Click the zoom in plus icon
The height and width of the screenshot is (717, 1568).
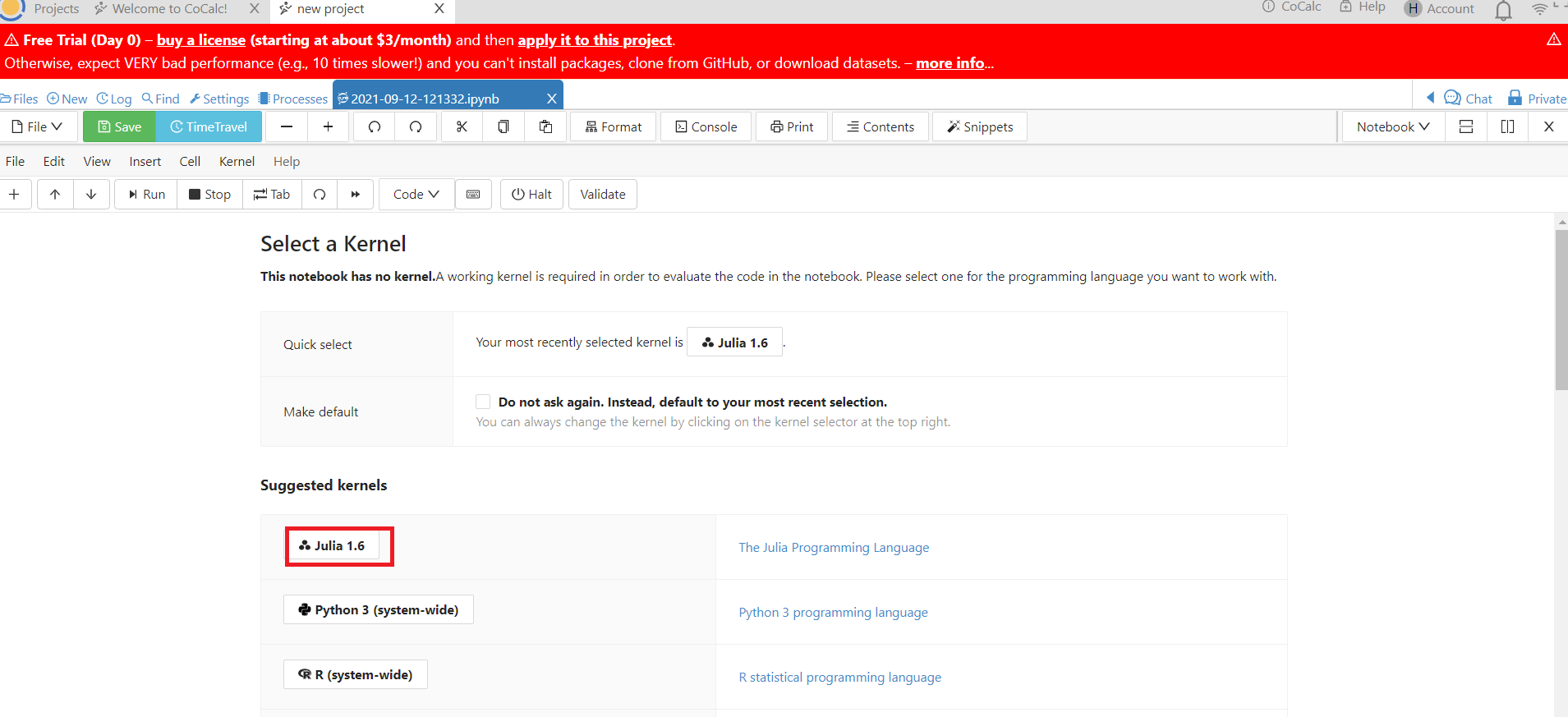(328, 126)
